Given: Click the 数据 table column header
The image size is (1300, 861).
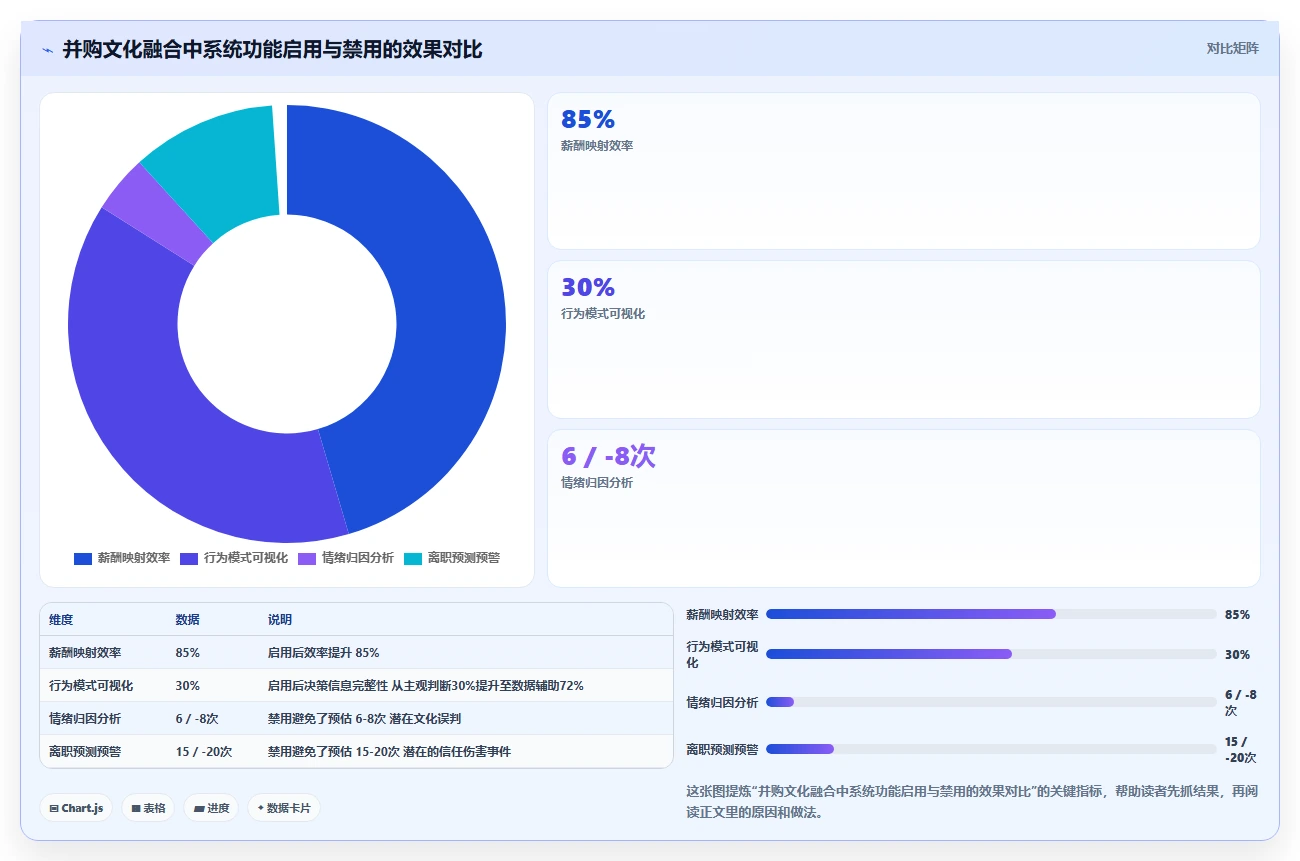Looking at the screenshot, I should [x=188, y=620].
